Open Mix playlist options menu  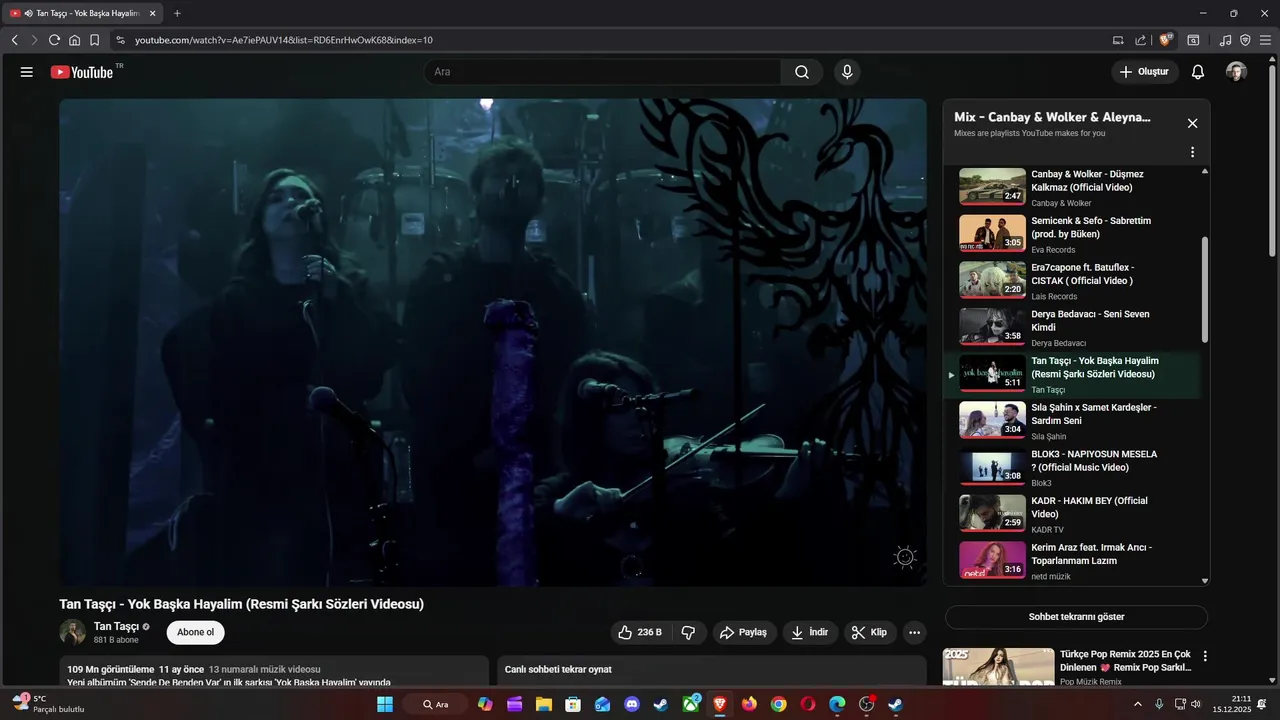click(x=1192, y=152)
